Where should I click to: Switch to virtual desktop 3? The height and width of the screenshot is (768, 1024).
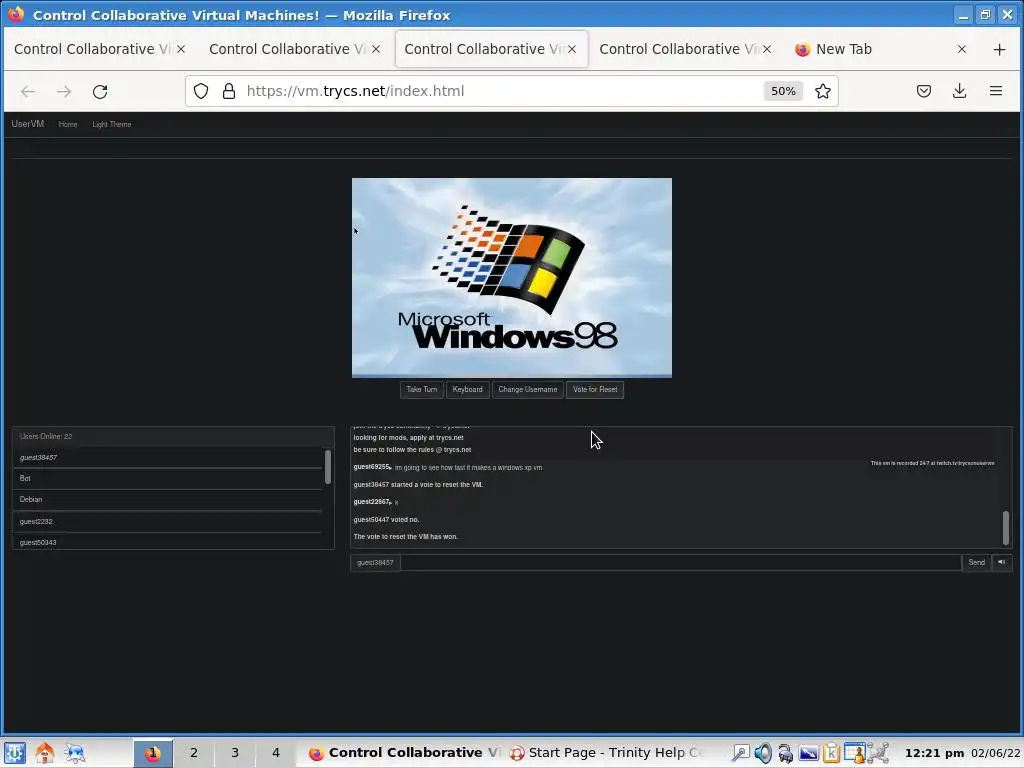point(235,753)
